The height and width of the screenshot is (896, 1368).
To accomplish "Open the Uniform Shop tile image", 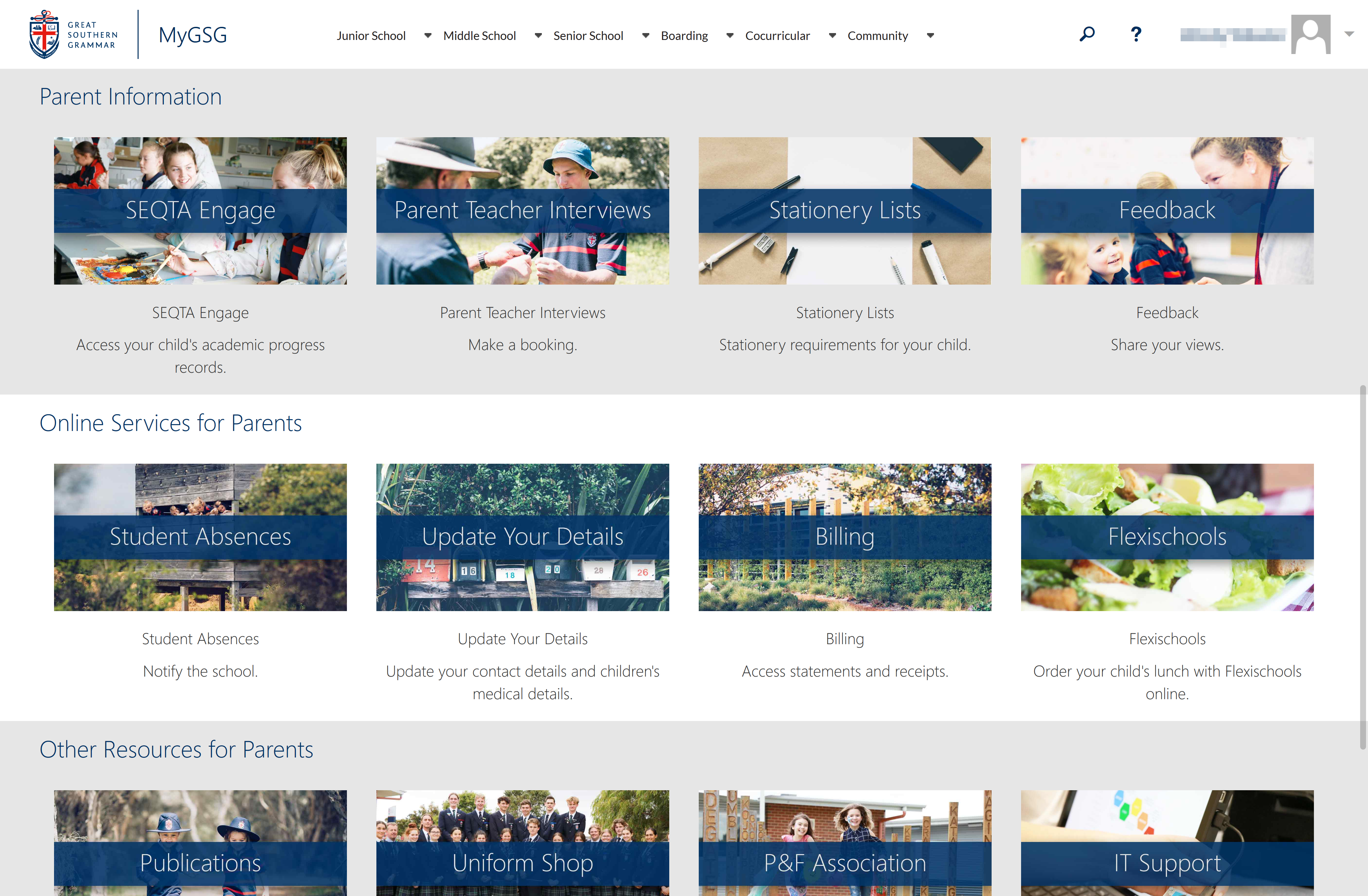I will click(x=522, y=843).
